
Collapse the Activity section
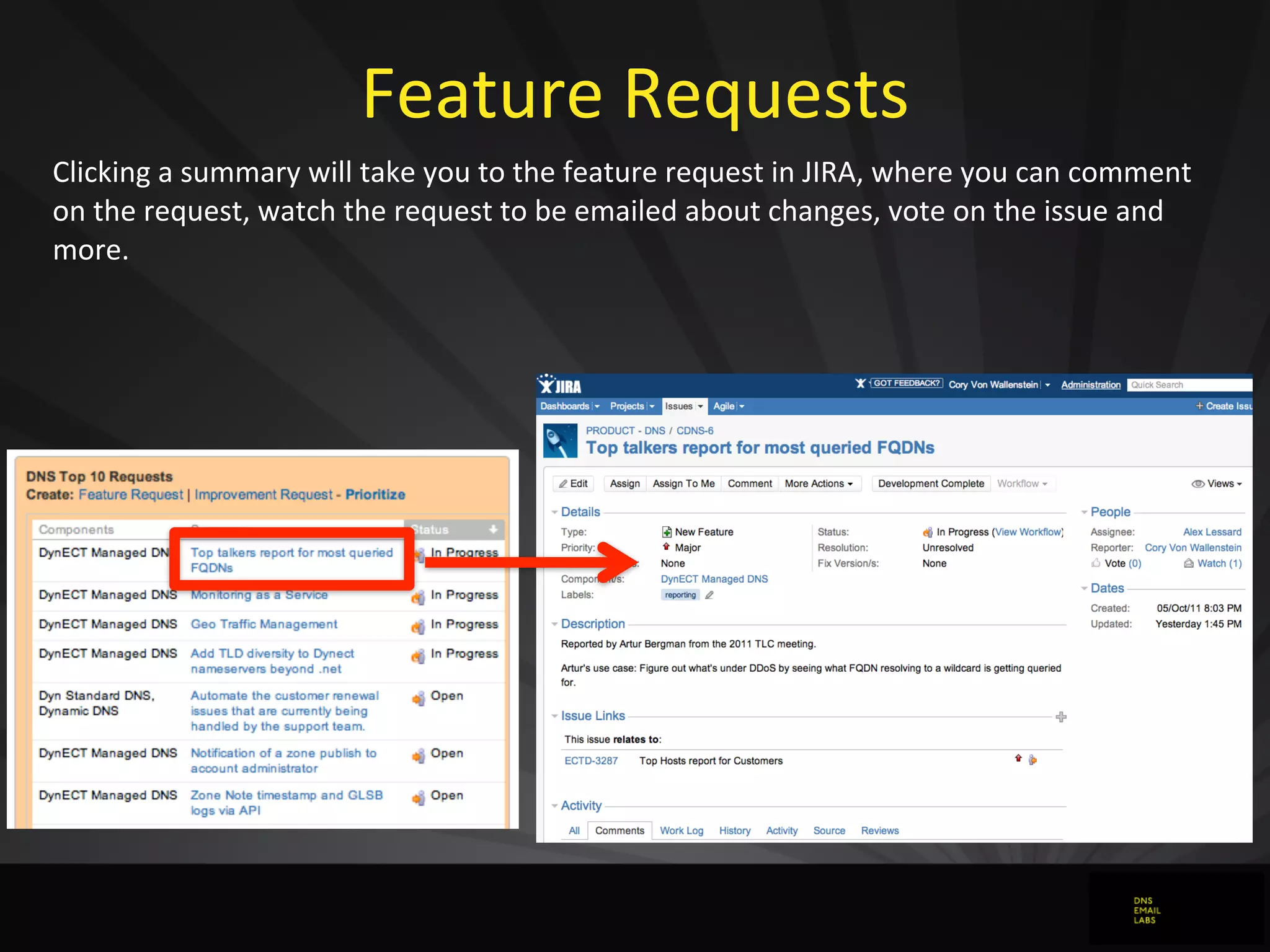pos(555,806)
